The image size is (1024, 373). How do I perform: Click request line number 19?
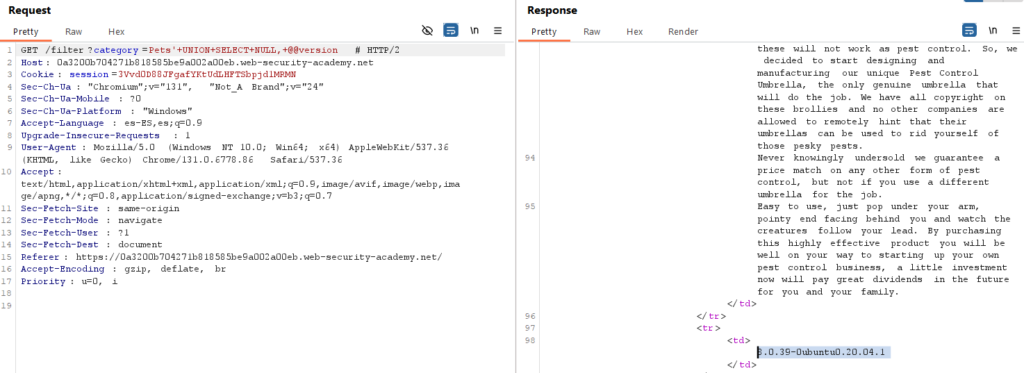[x=8, y=306]
